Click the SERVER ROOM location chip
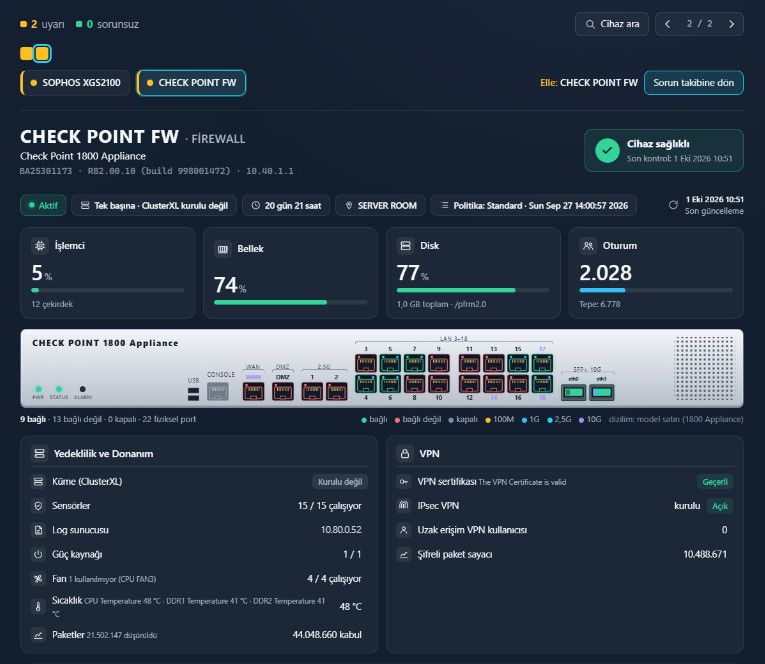The image size is (765, 664). (x=381, y=205)
